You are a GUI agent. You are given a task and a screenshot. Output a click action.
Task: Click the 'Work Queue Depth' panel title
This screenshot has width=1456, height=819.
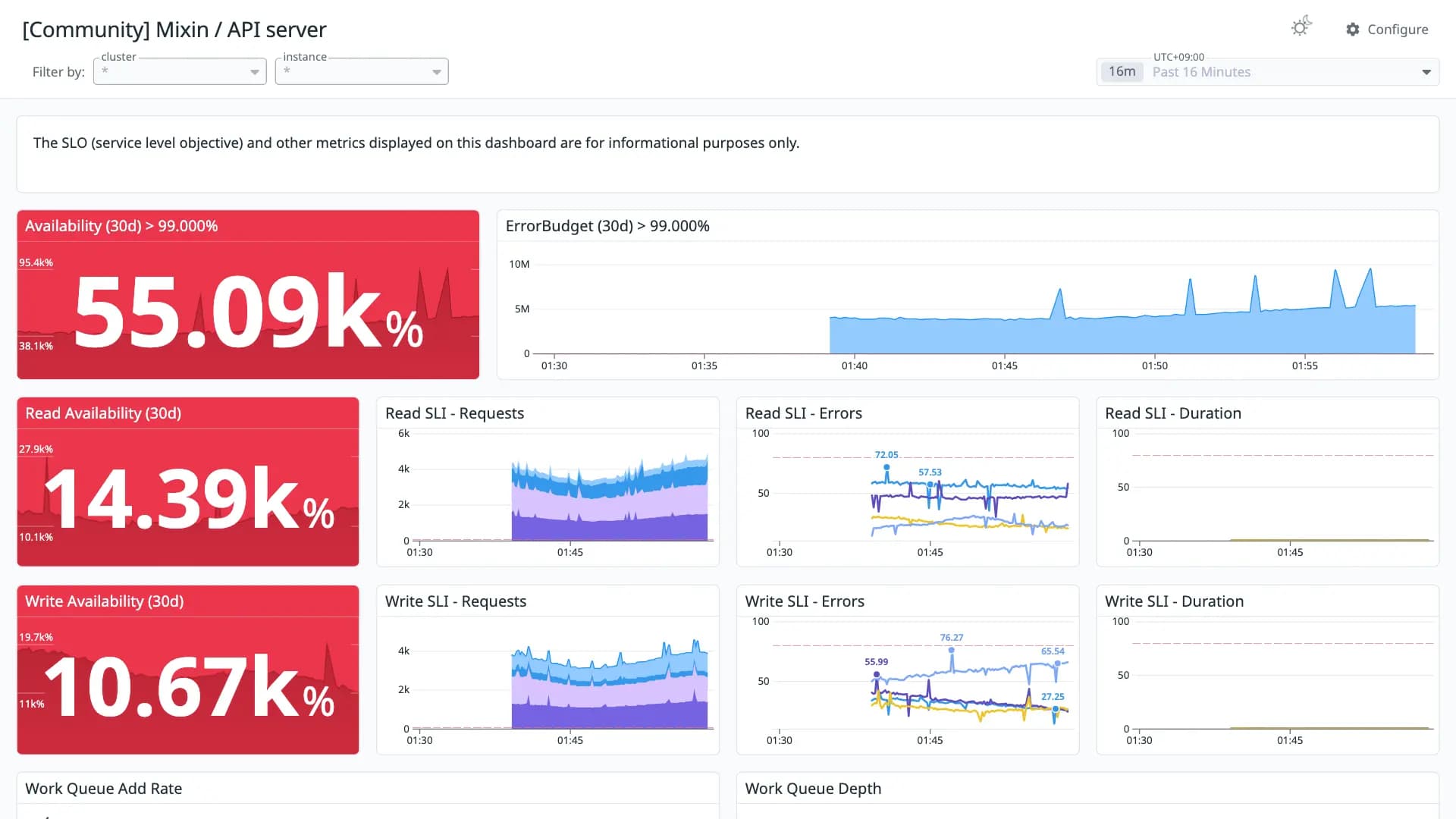pyautogui.click(x=813, y=789)
